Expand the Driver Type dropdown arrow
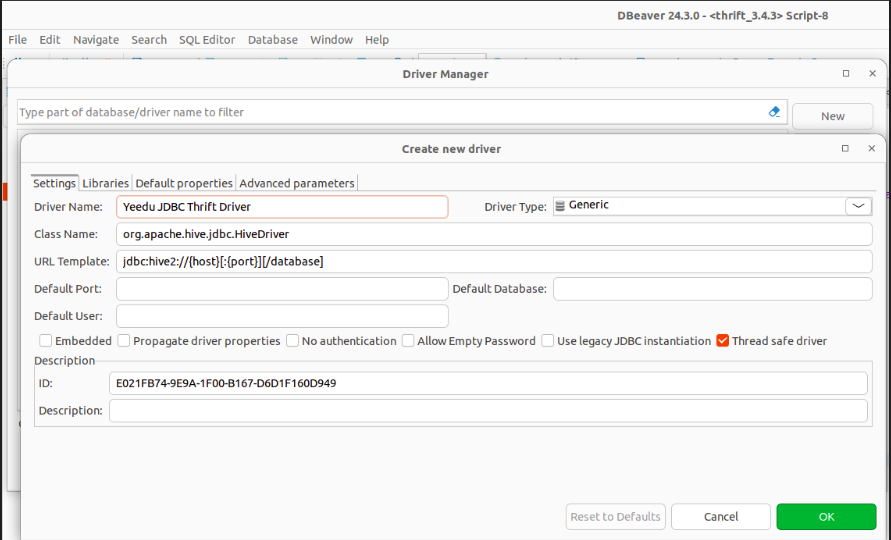Screen dimensions: 891x540 point(858,206)
